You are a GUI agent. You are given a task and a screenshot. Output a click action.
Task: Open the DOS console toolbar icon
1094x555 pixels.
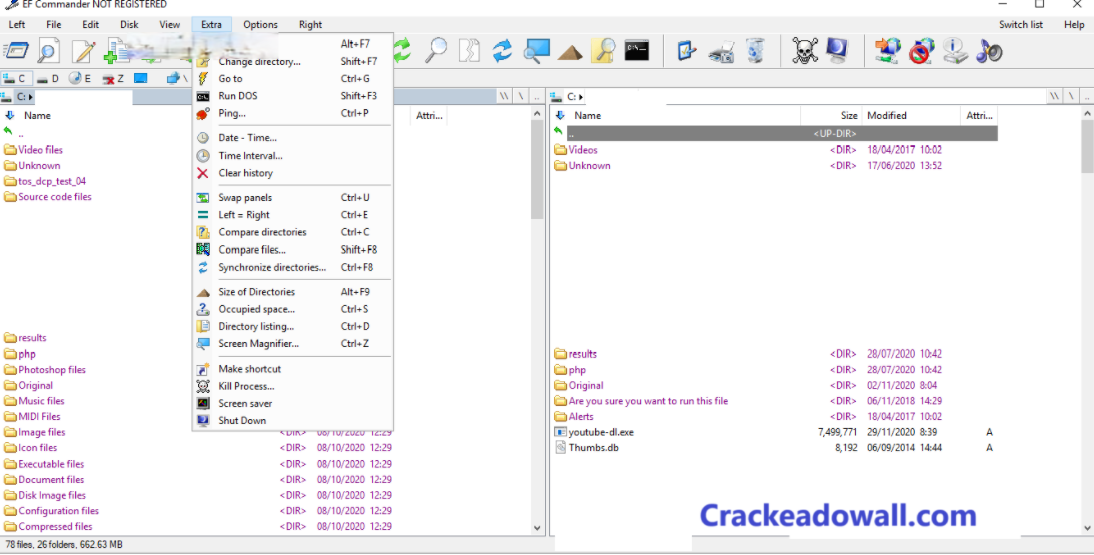[x=636, y=50]
